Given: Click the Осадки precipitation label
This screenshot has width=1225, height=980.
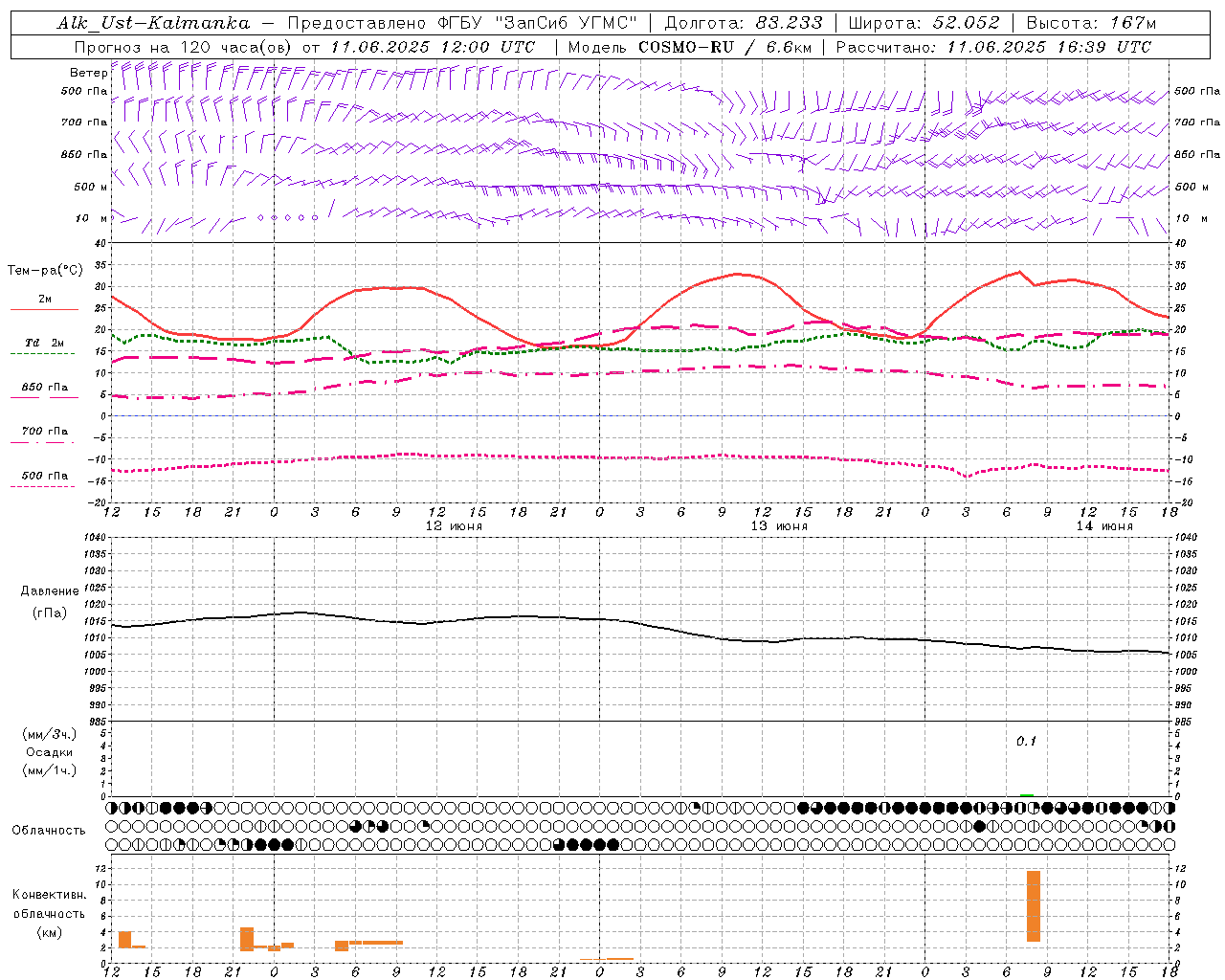Looking at the screenshot, I should click(x=50, y=752).
